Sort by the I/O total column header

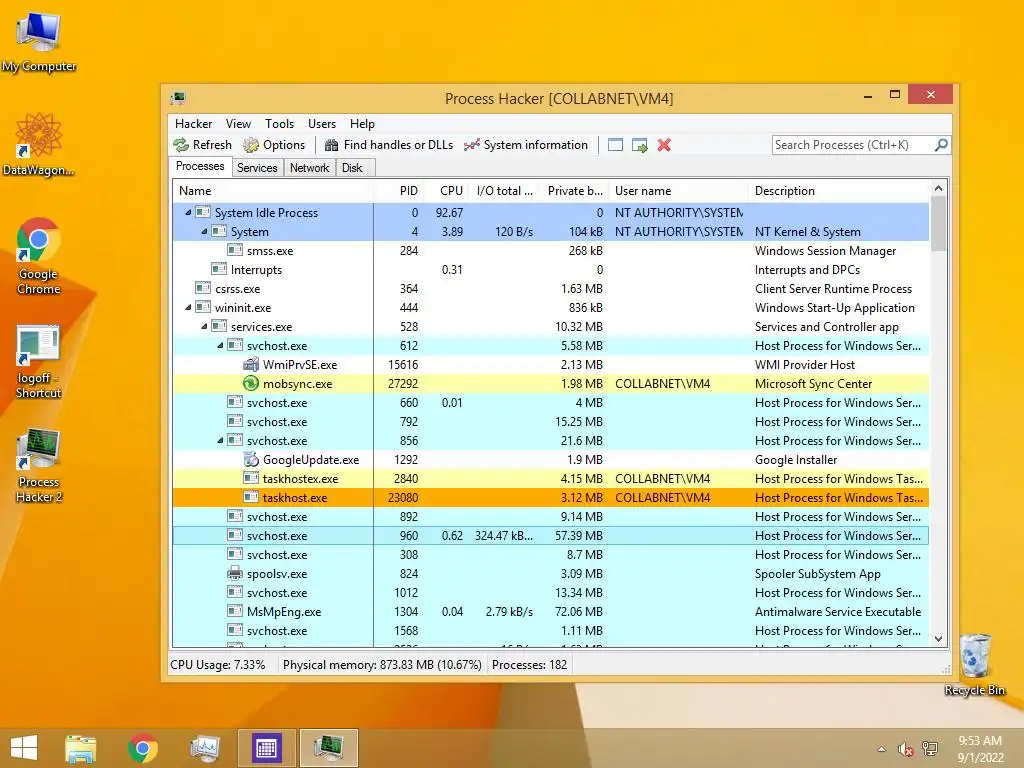(x=504, y=191)
